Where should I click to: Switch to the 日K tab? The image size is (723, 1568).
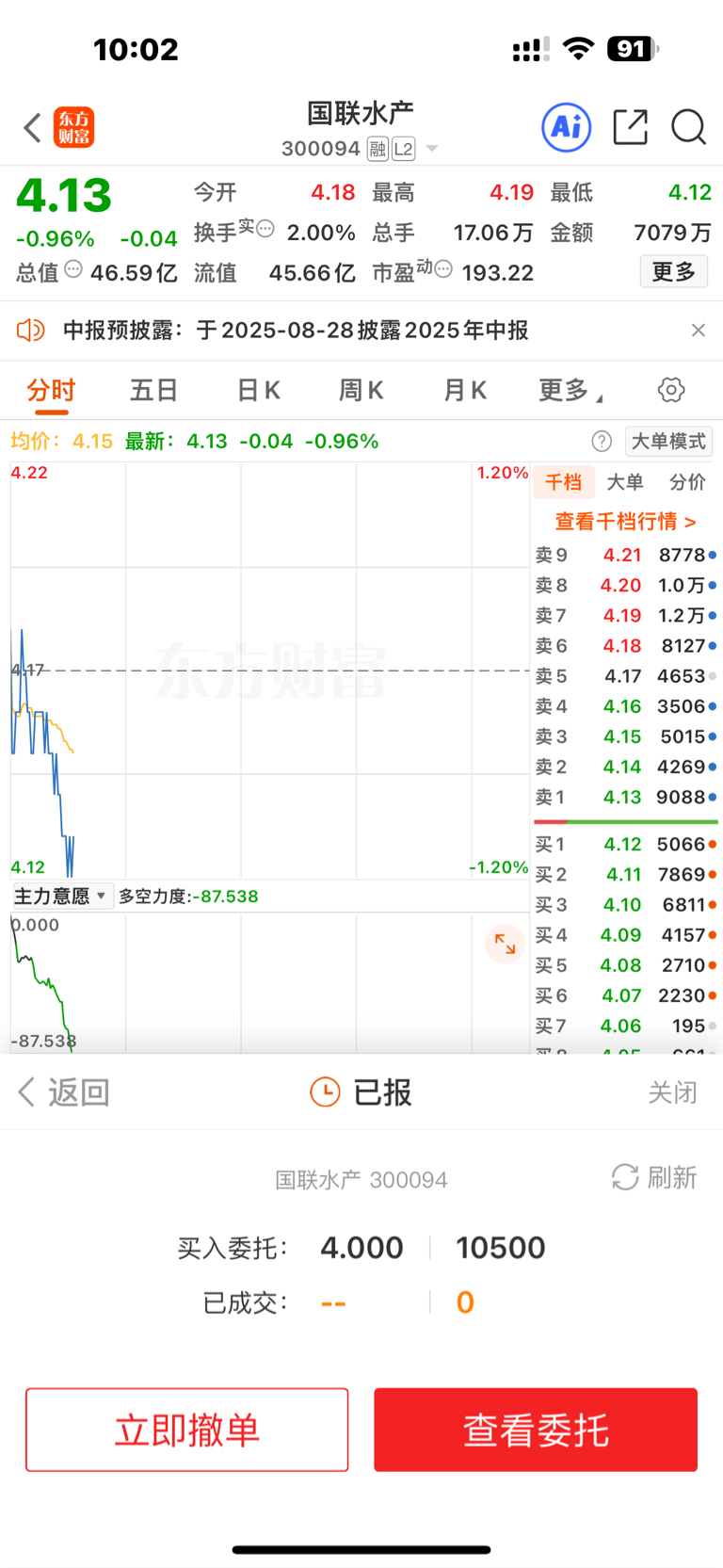(x=258, y=390)
